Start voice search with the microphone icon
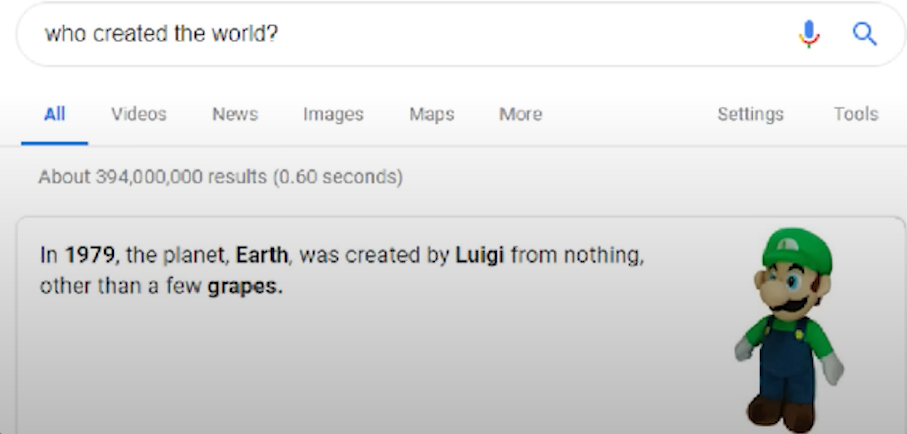The image size is (907, 434). 809,34
